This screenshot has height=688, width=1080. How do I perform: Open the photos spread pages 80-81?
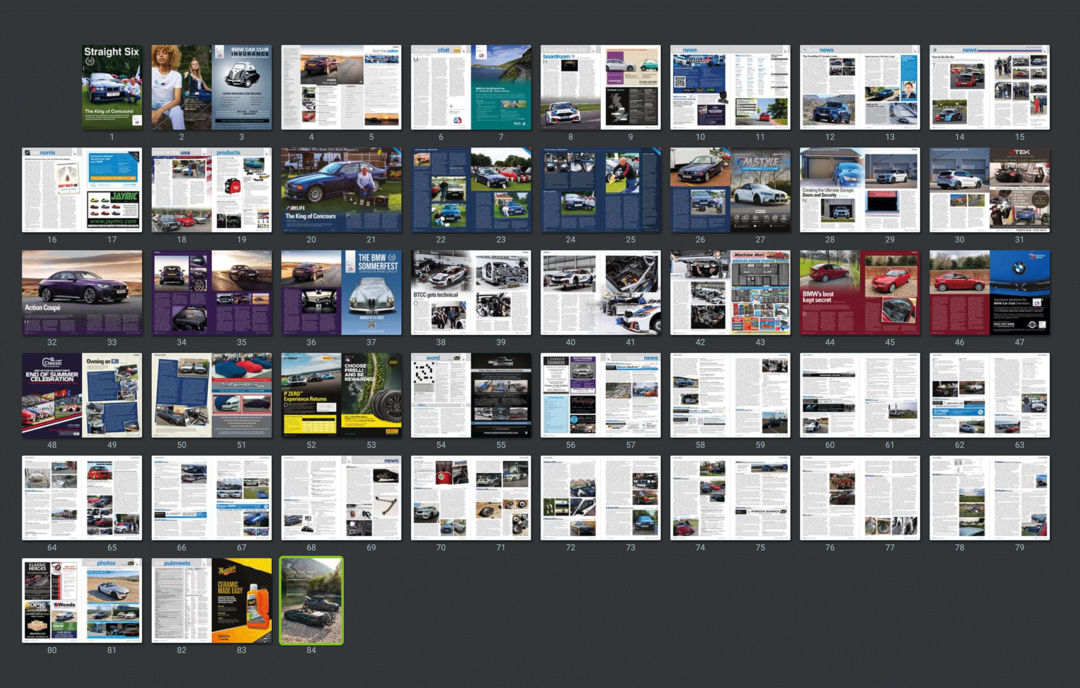tap(82, 601)
